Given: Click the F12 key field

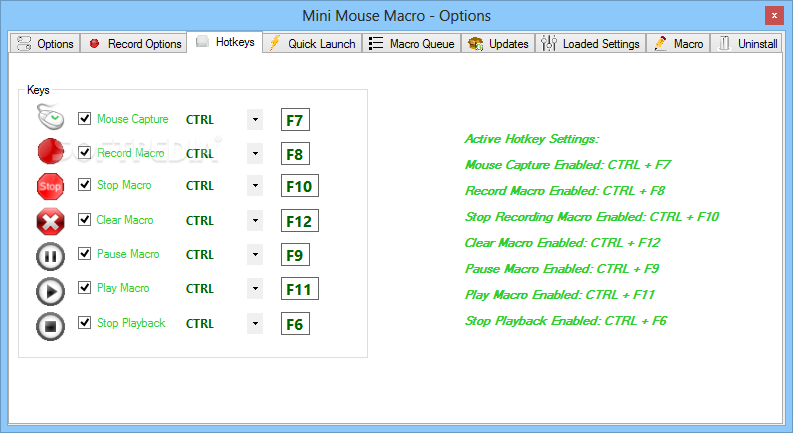Looking at the screenshot, I should tap(300, 221).
